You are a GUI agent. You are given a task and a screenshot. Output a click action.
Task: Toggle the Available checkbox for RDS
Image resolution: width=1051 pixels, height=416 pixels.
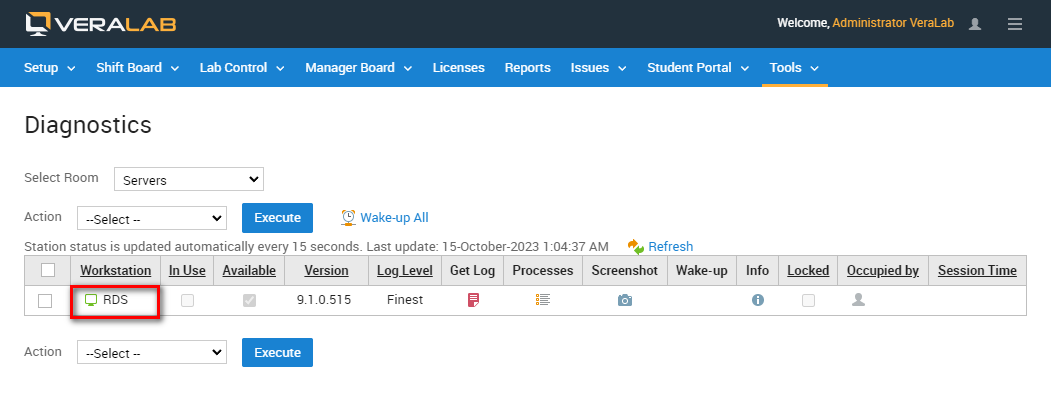click(249, 301)
